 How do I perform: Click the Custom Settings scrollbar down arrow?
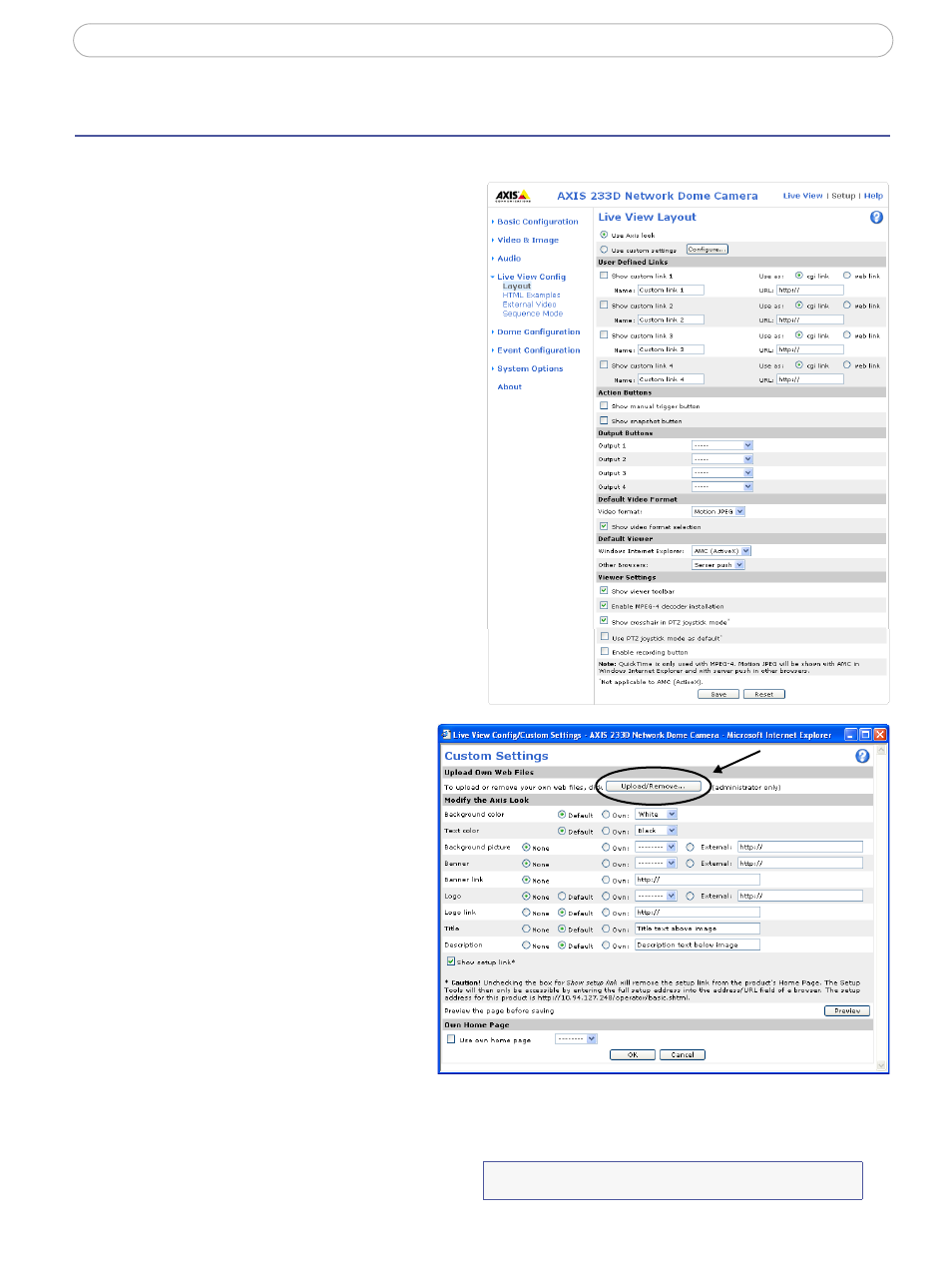tap(880, 1066)
